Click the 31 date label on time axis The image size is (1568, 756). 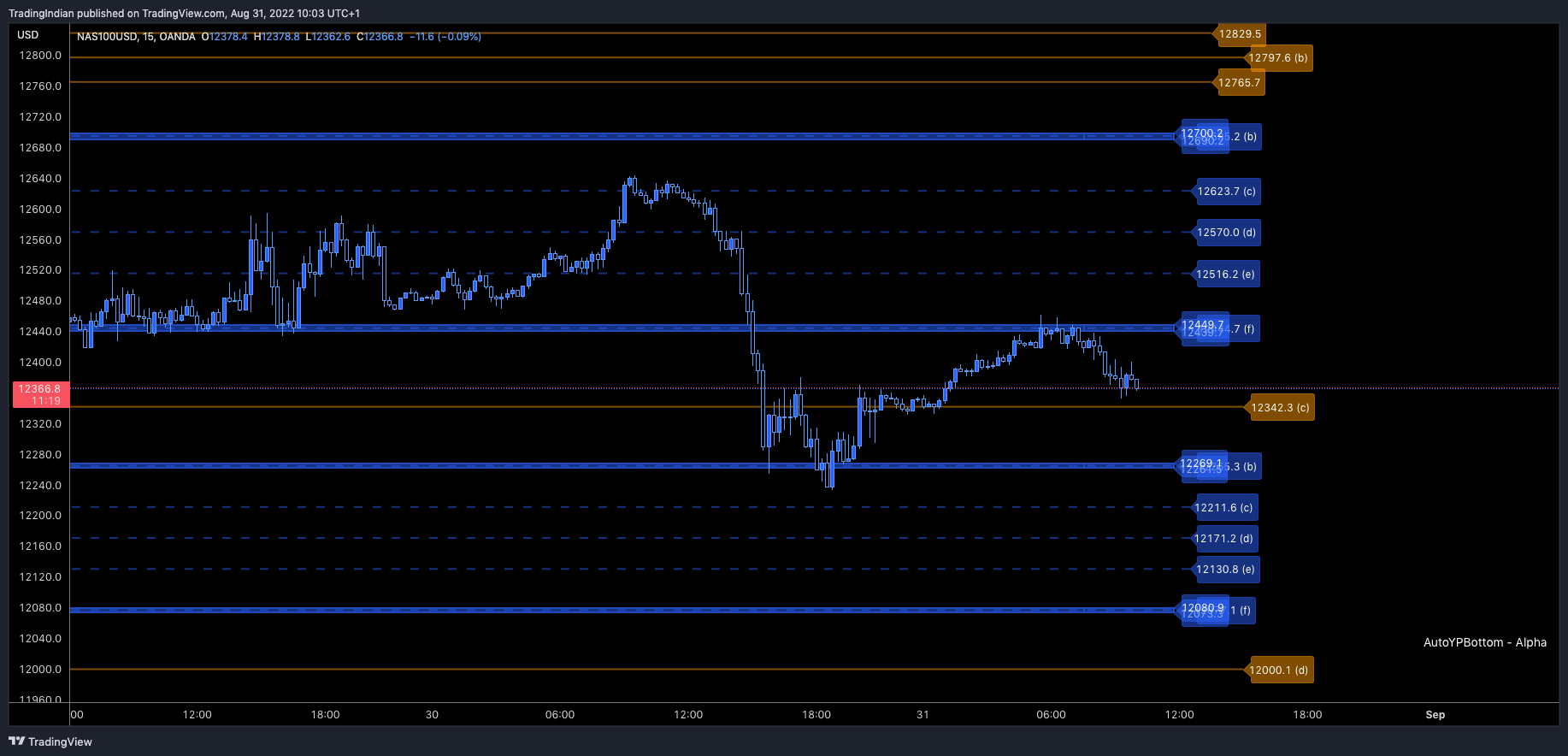pos(923,715)
